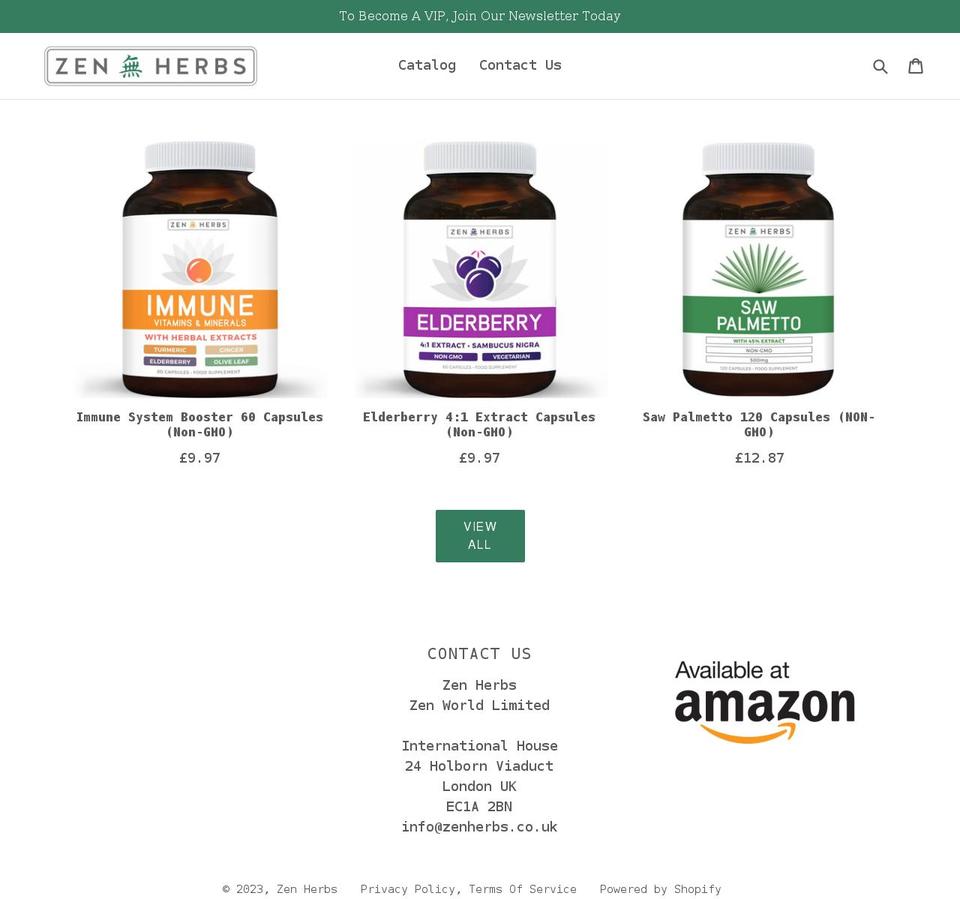Open the Saw Palmetto bottle product image
The width and height of the screenshot is (960, 899).
(x=759, y=269)
